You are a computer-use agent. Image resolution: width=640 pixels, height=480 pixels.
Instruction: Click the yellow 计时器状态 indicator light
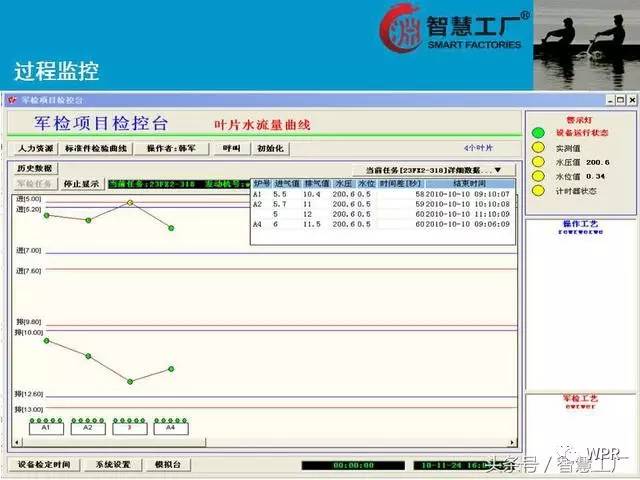tap(537, 190)
